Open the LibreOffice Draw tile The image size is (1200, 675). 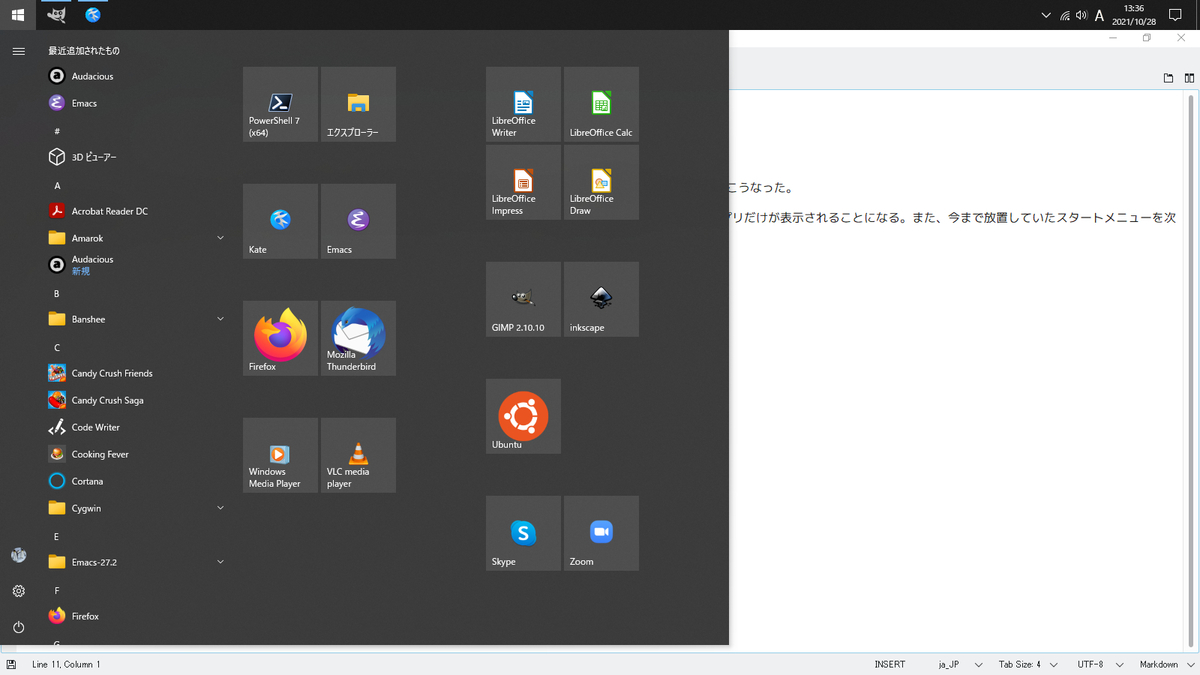click(x=601, y=182)
